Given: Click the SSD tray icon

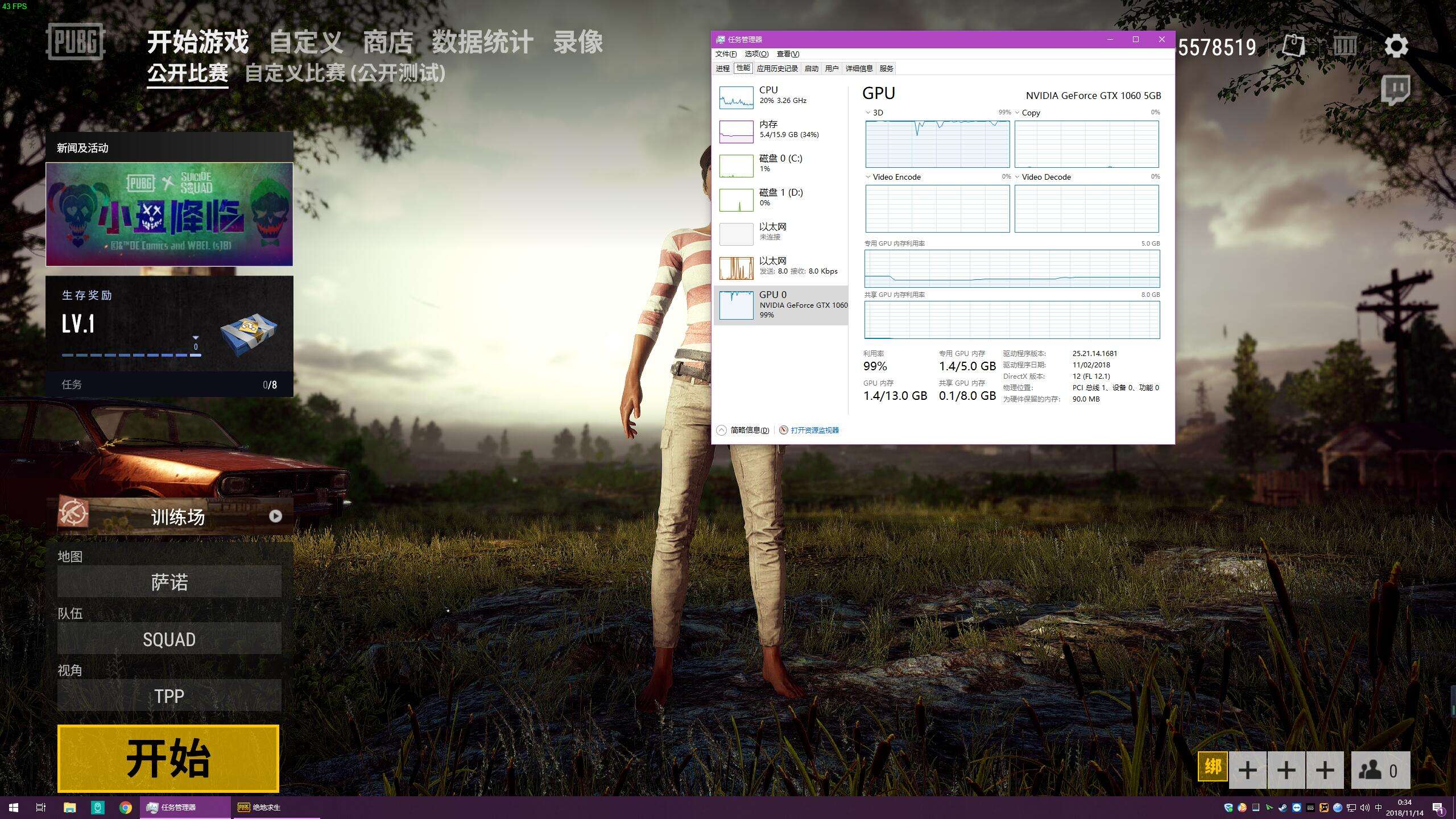Looking at the screenshot, I should (1310, 808).
